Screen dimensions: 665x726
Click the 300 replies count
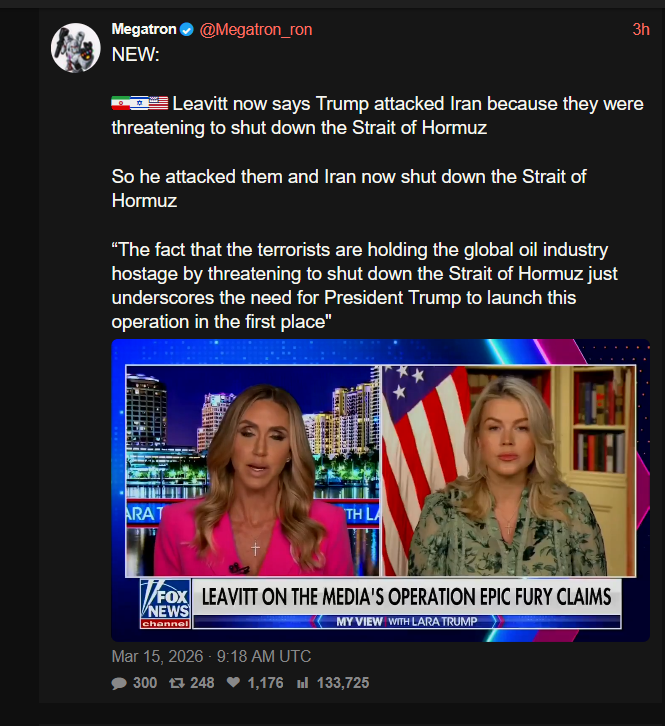(x=145, y=683)
